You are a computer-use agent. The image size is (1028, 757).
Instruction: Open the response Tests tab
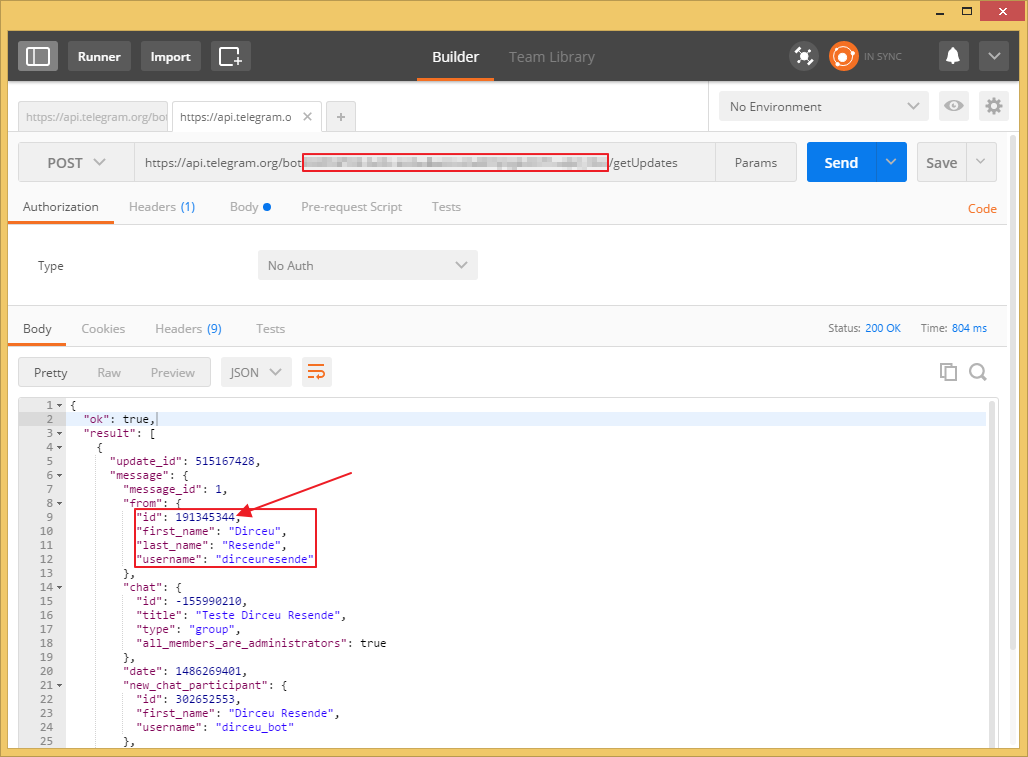pyautogui.click(x=271, y=329)
